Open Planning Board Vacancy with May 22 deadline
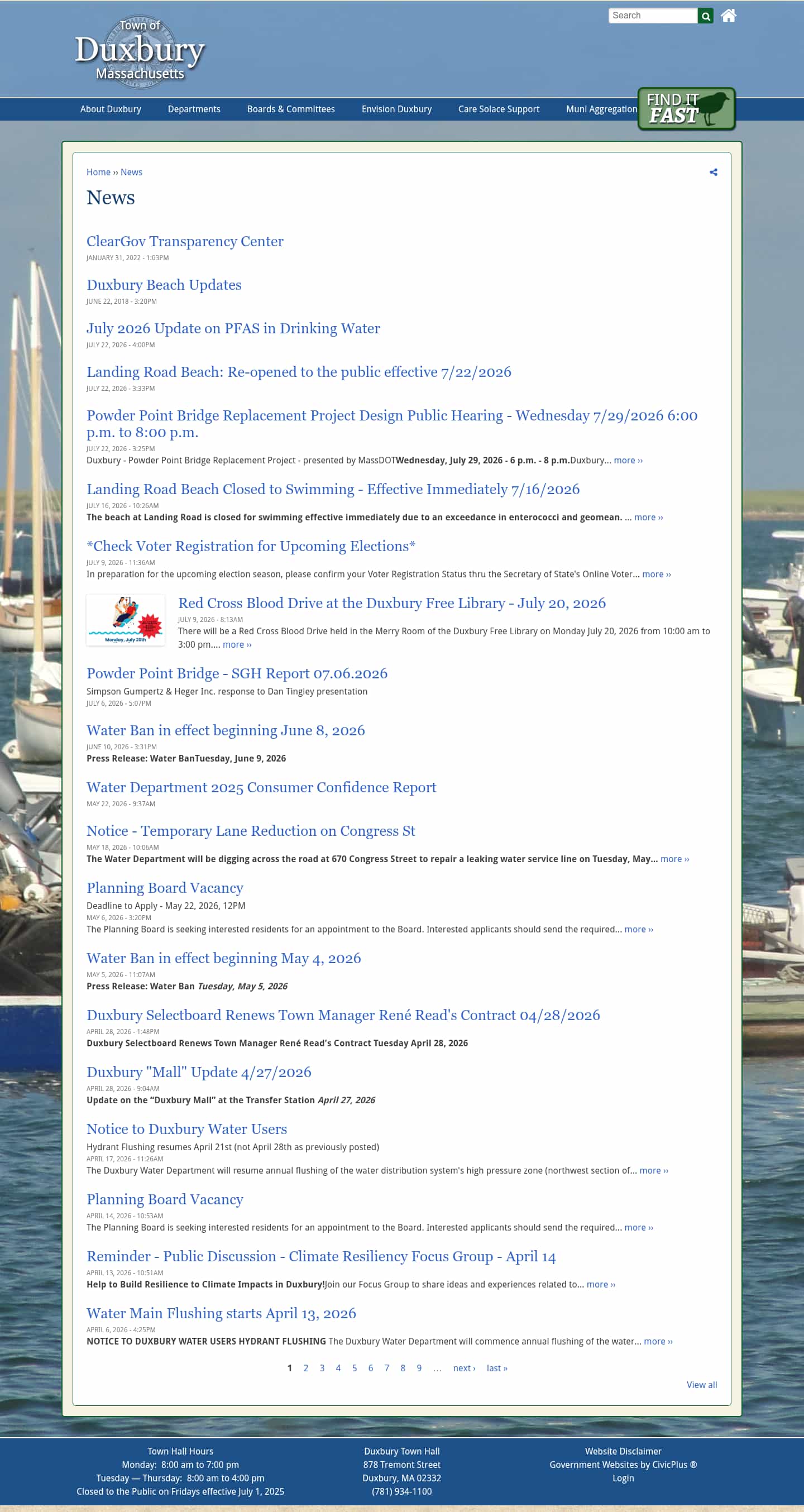This screenshot has width=804, height=1512. point(165,887)
